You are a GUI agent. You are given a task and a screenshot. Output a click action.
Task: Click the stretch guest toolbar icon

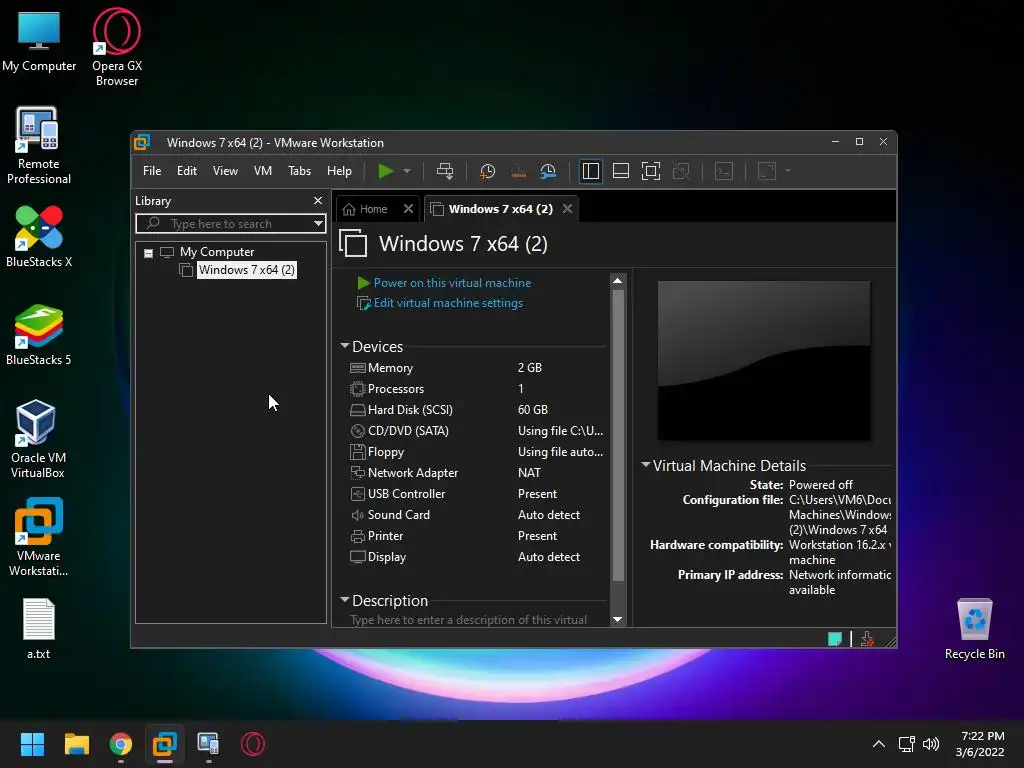point(767,171)
